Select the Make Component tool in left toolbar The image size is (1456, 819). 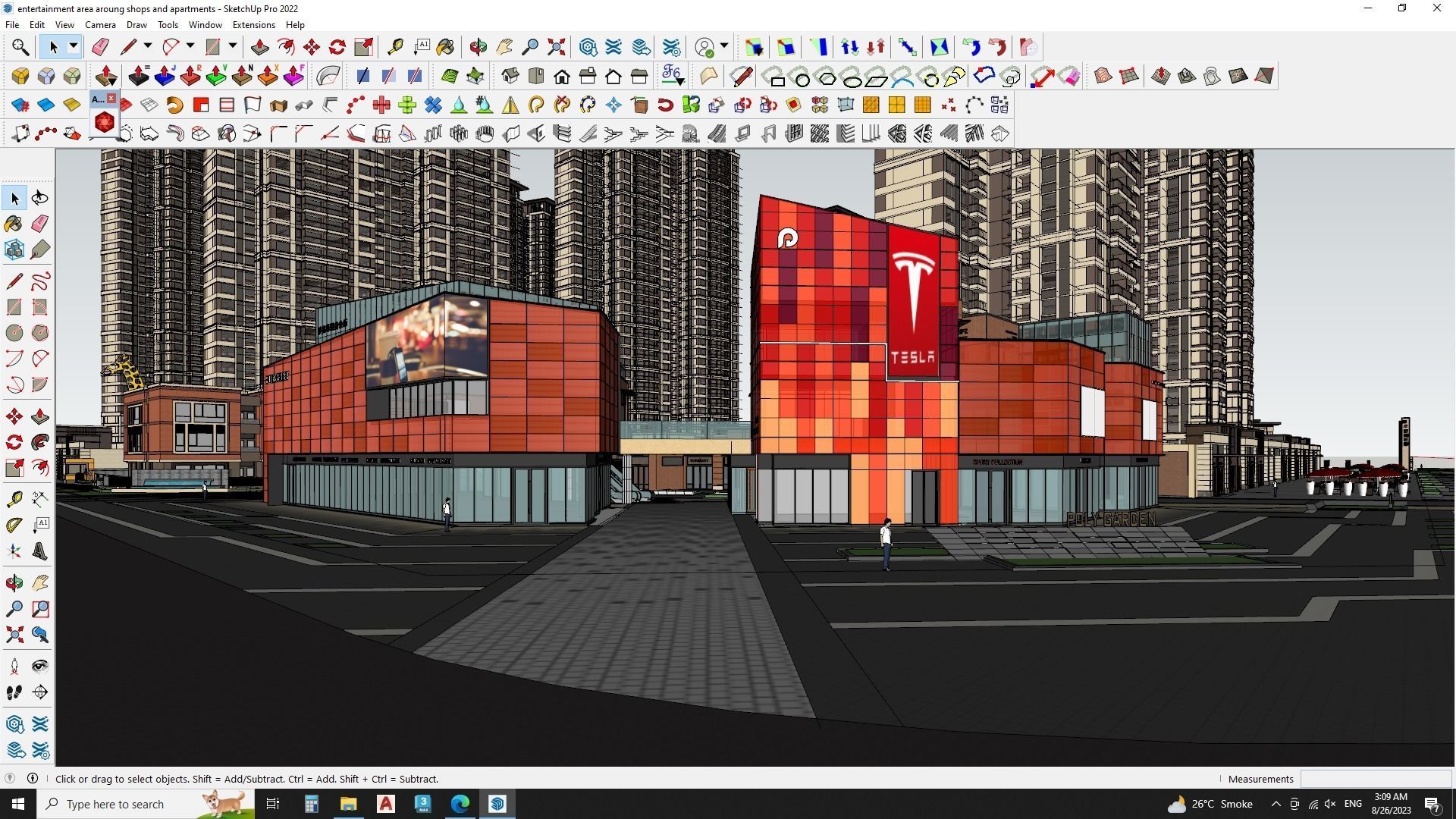pyautogui.click(x=14, y=249)
